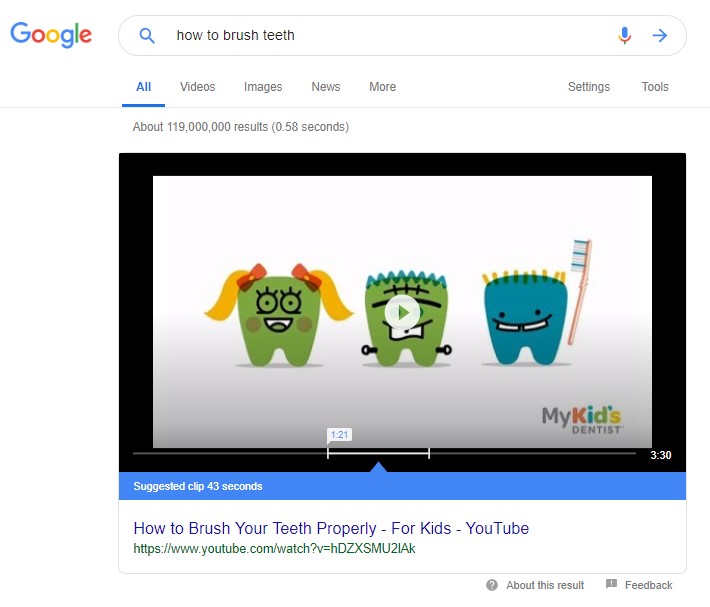The image size is (710, 607).
Task: Open the News tab
Action: pyautogui.click(x=326, y=87)
